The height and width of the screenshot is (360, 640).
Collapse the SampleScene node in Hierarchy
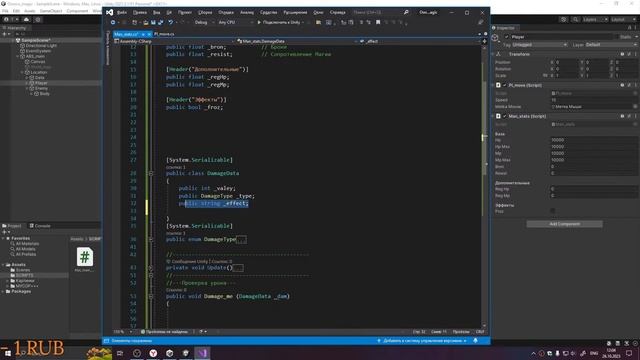click(13, 40)
